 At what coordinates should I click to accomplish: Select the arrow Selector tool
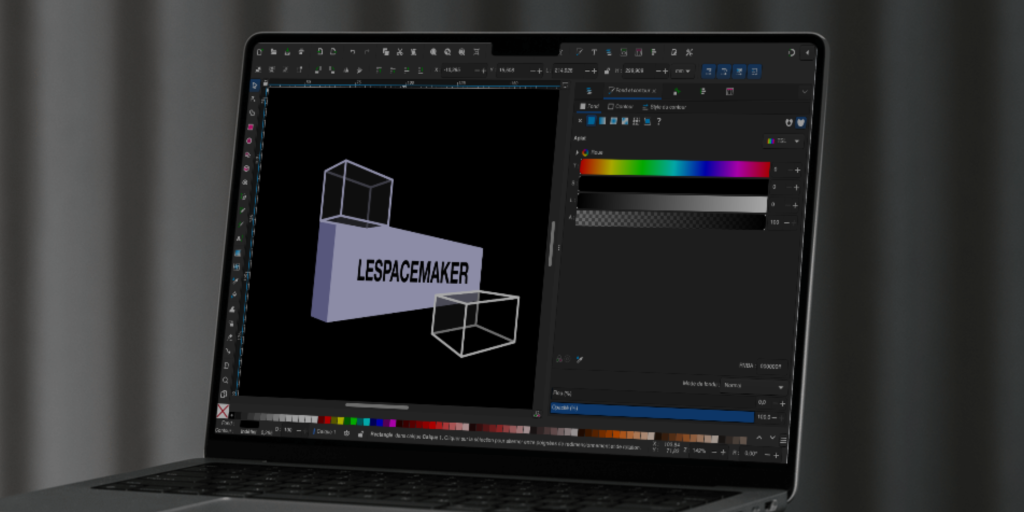[x=254, y=86]
